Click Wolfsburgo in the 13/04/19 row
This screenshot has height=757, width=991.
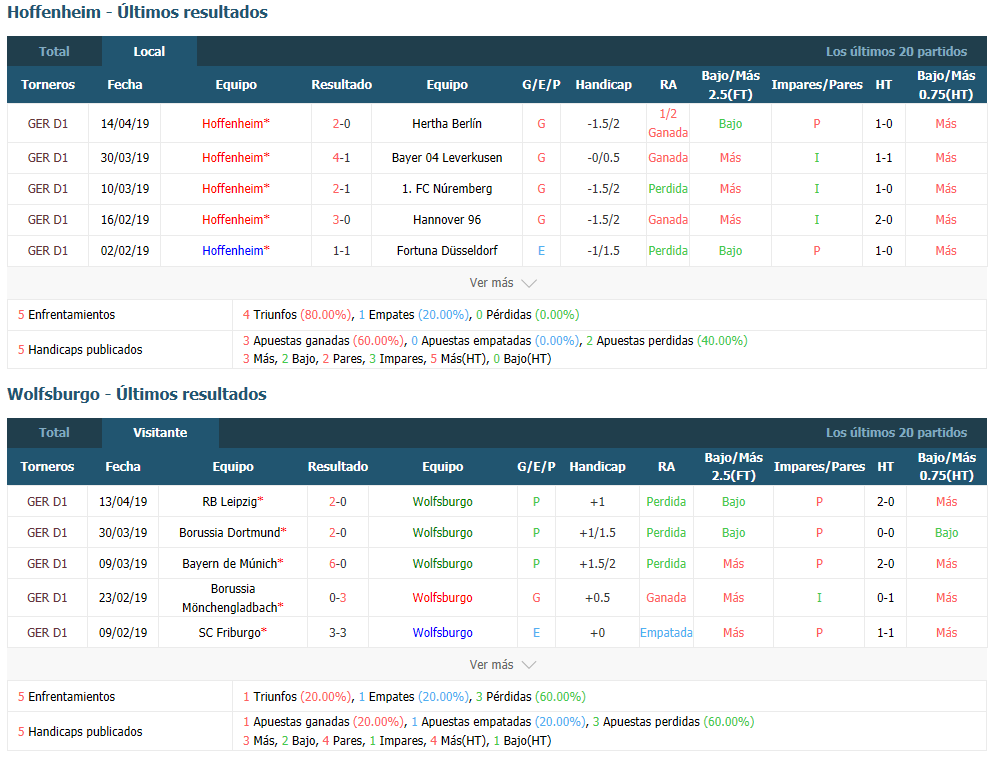(442, 502)
